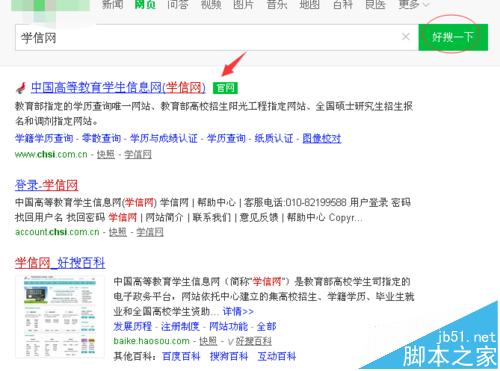Viewport: 500px width, 371px height.
Task: Open the 百度百科 link
Action: (181, 356)
